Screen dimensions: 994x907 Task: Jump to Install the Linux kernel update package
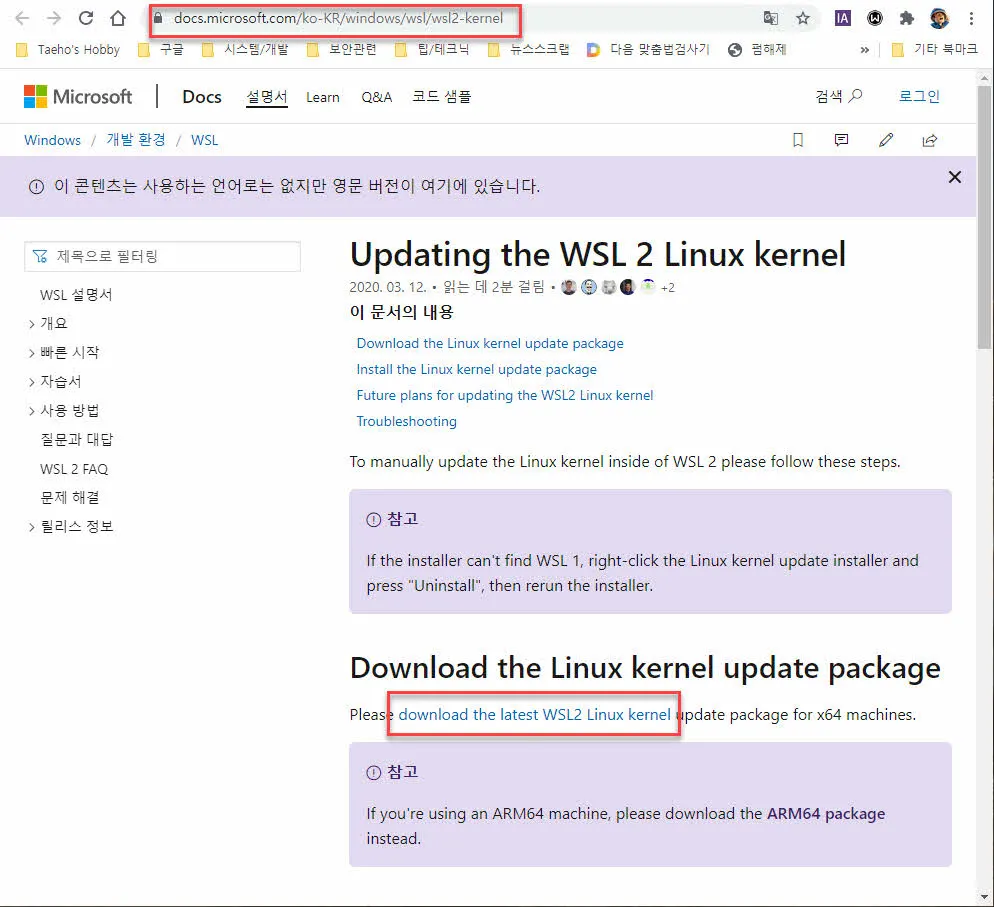[x=477, y=369]
